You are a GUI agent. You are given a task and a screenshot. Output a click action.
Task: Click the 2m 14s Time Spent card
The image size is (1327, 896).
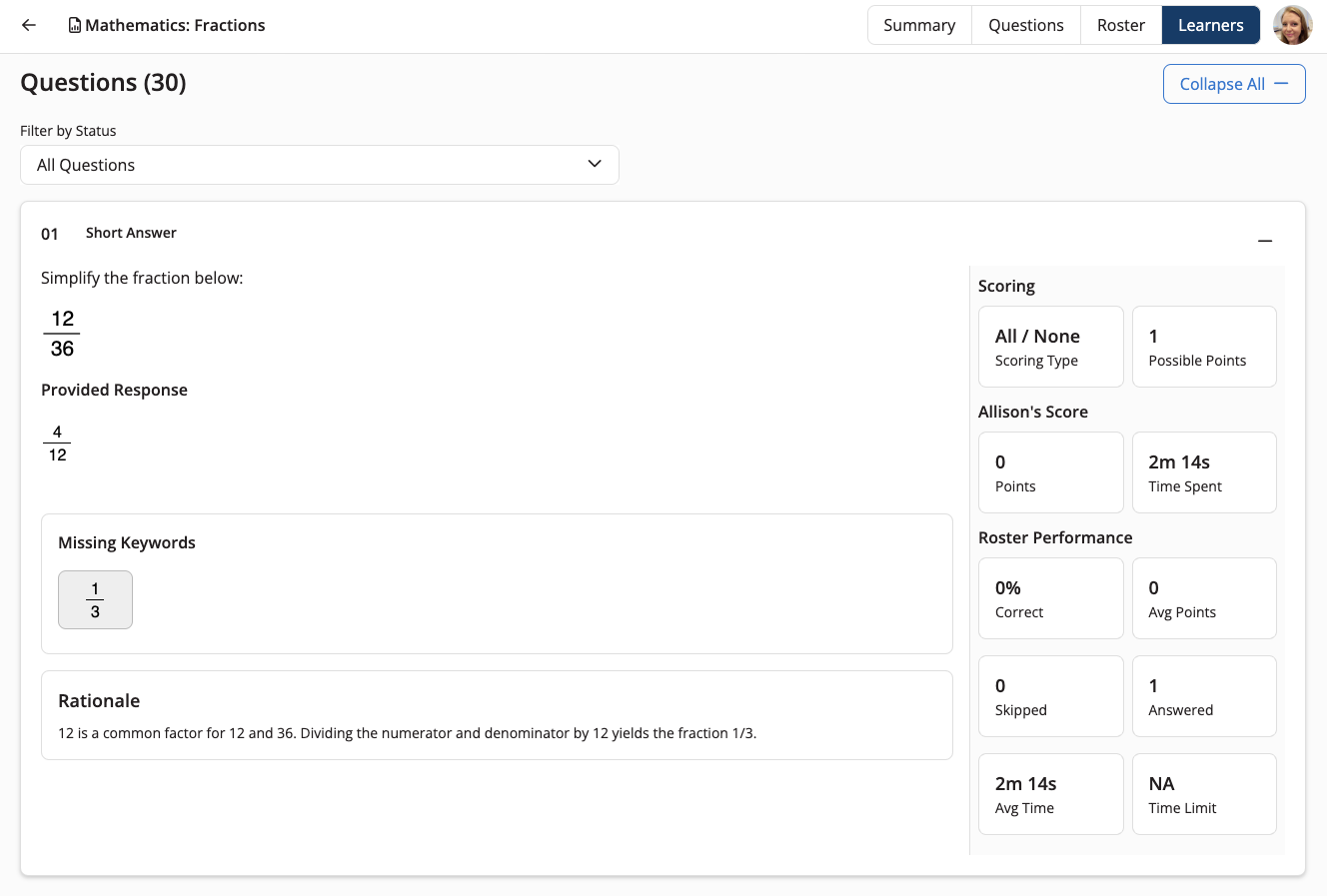[x=1204, y=472]
